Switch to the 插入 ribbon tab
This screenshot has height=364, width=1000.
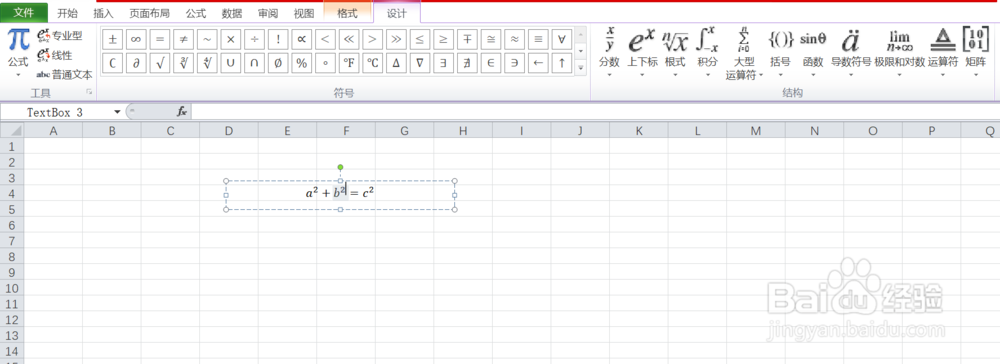(103, 13)
